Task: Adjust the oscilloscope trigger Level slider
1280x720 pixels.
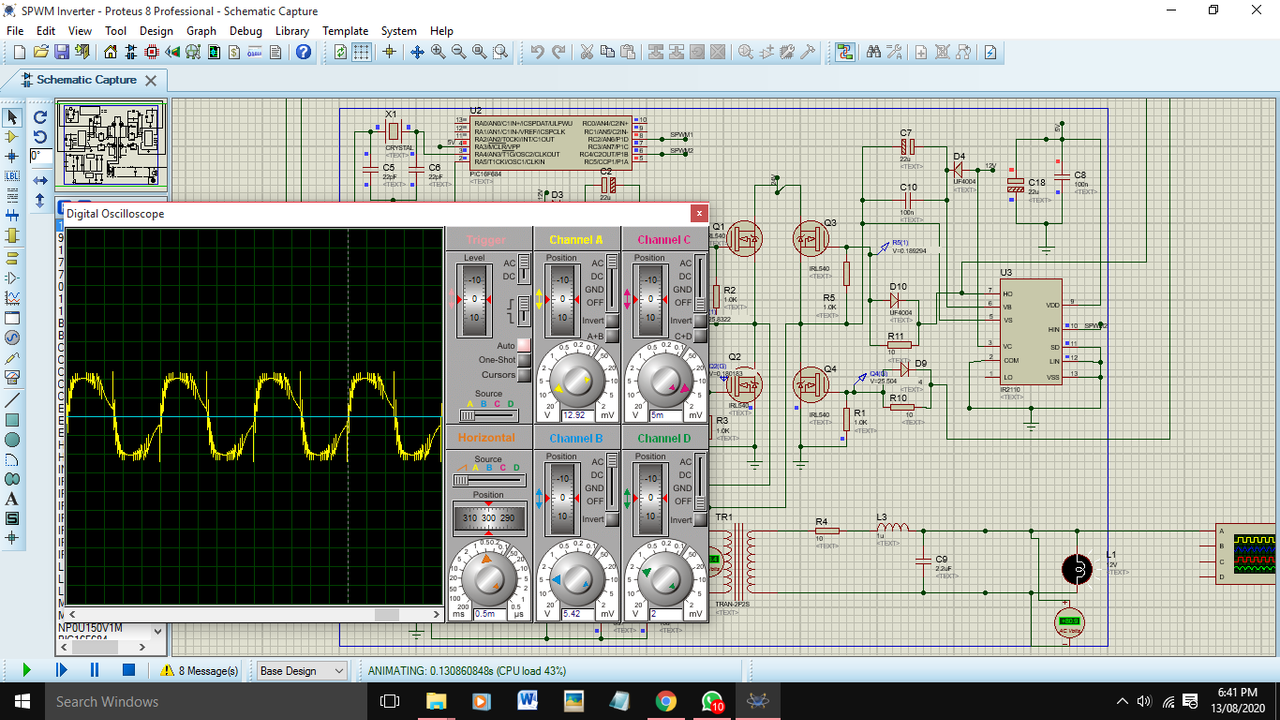Action: pos(474,300)
